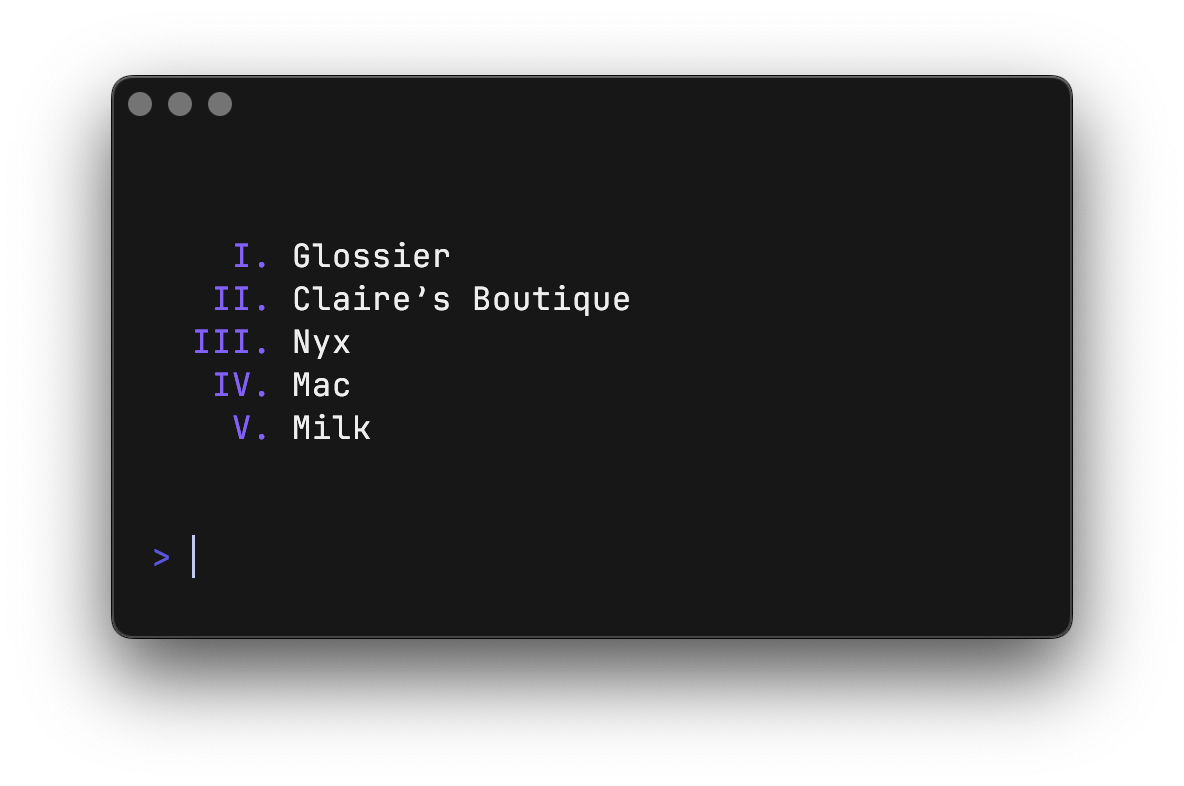The image size is (1184, 786).
Task: Click the middle traffic light button
Action: tap(180, 103)
